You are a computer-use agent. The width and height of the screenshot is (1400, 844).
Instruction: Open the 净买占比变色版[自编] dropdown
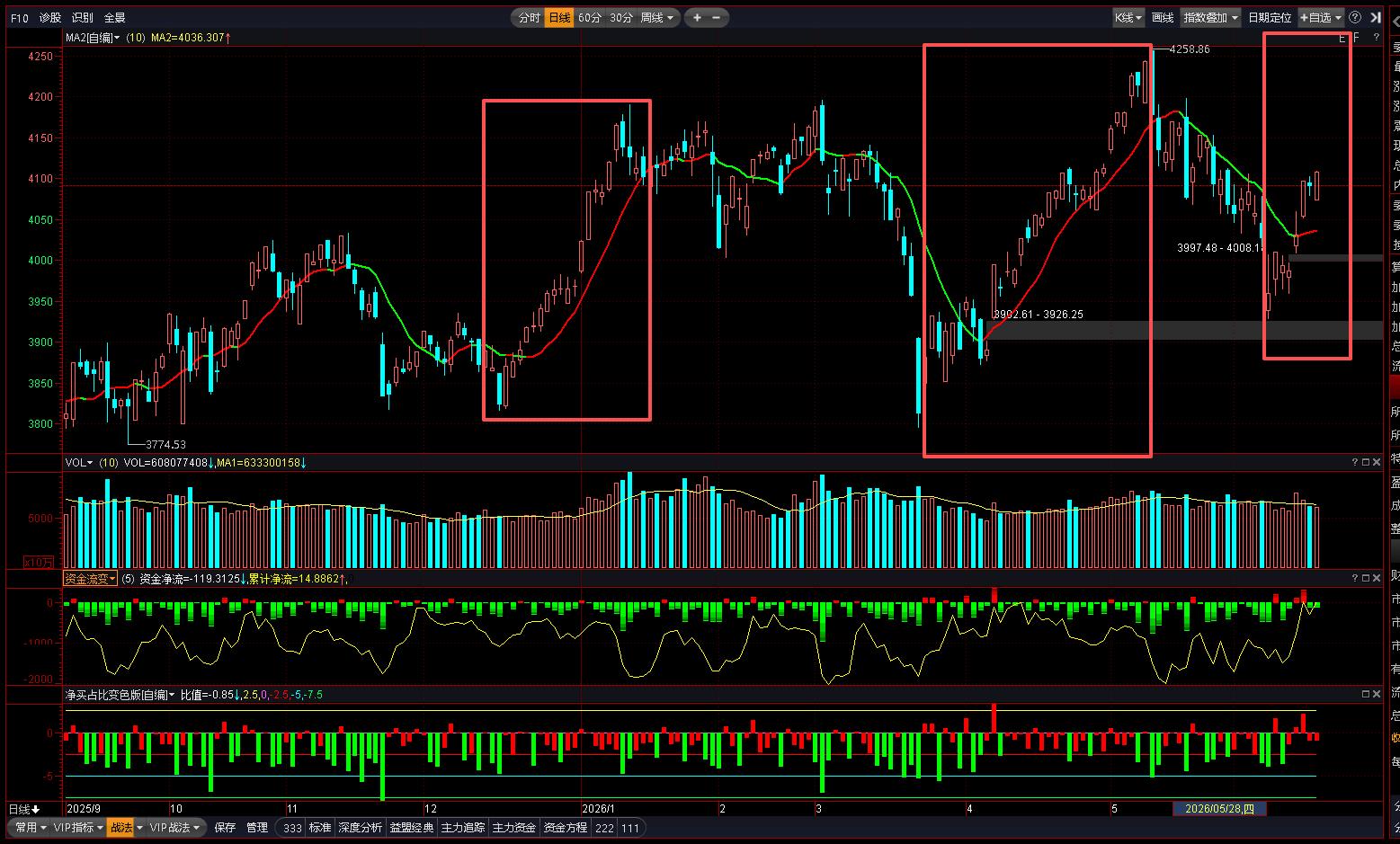[120, 695]
